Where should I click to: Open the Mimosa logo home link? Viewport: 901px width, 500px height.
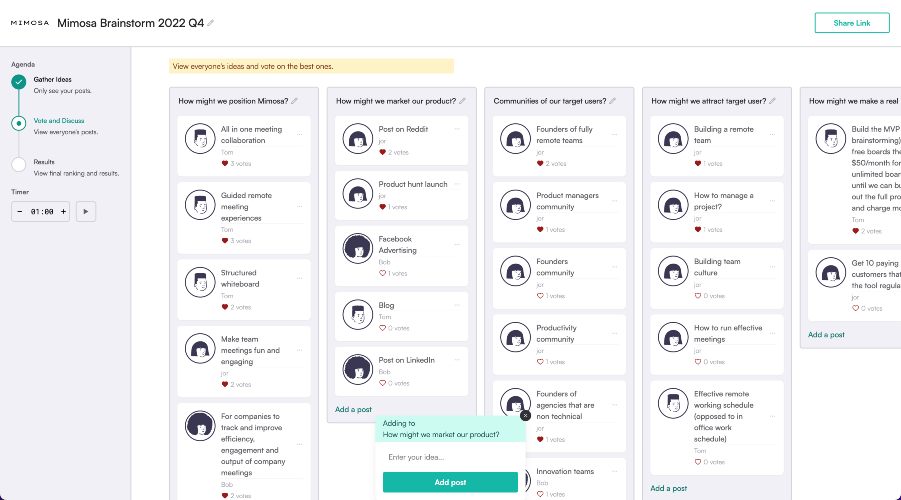pyautogui.click(x=30, y=23)
